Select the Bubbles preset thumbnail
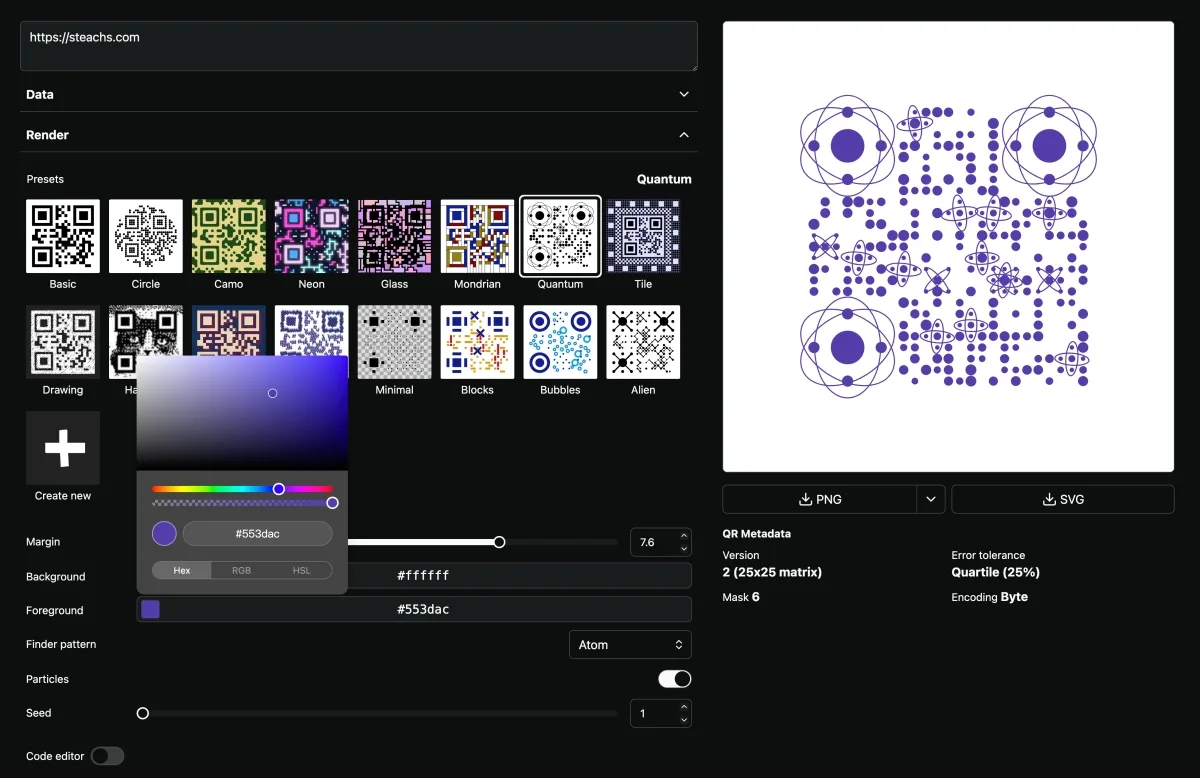This screenshot has height=778, width=1200. (x=560, y=342)
